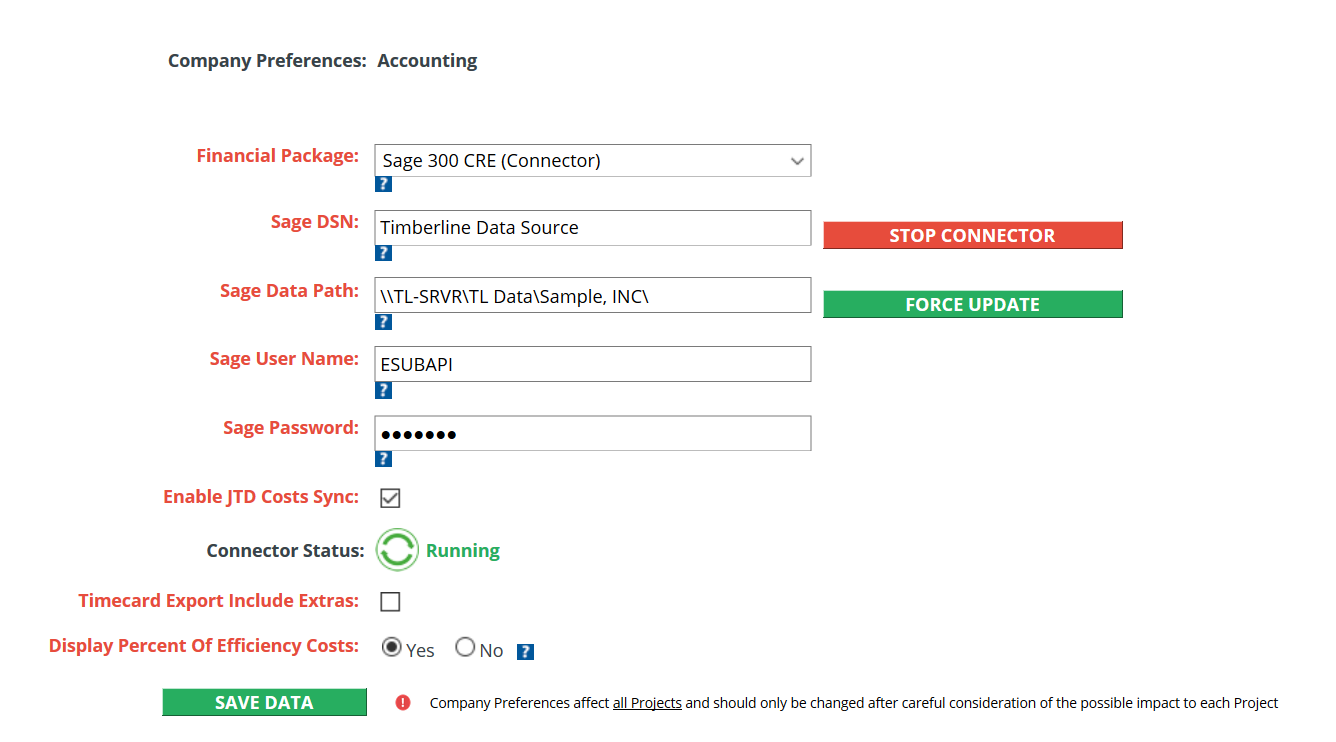This screenshot has width=1336, height=742.
Task: Click help icon under Sage Data Path
Action: coord(383,322)
